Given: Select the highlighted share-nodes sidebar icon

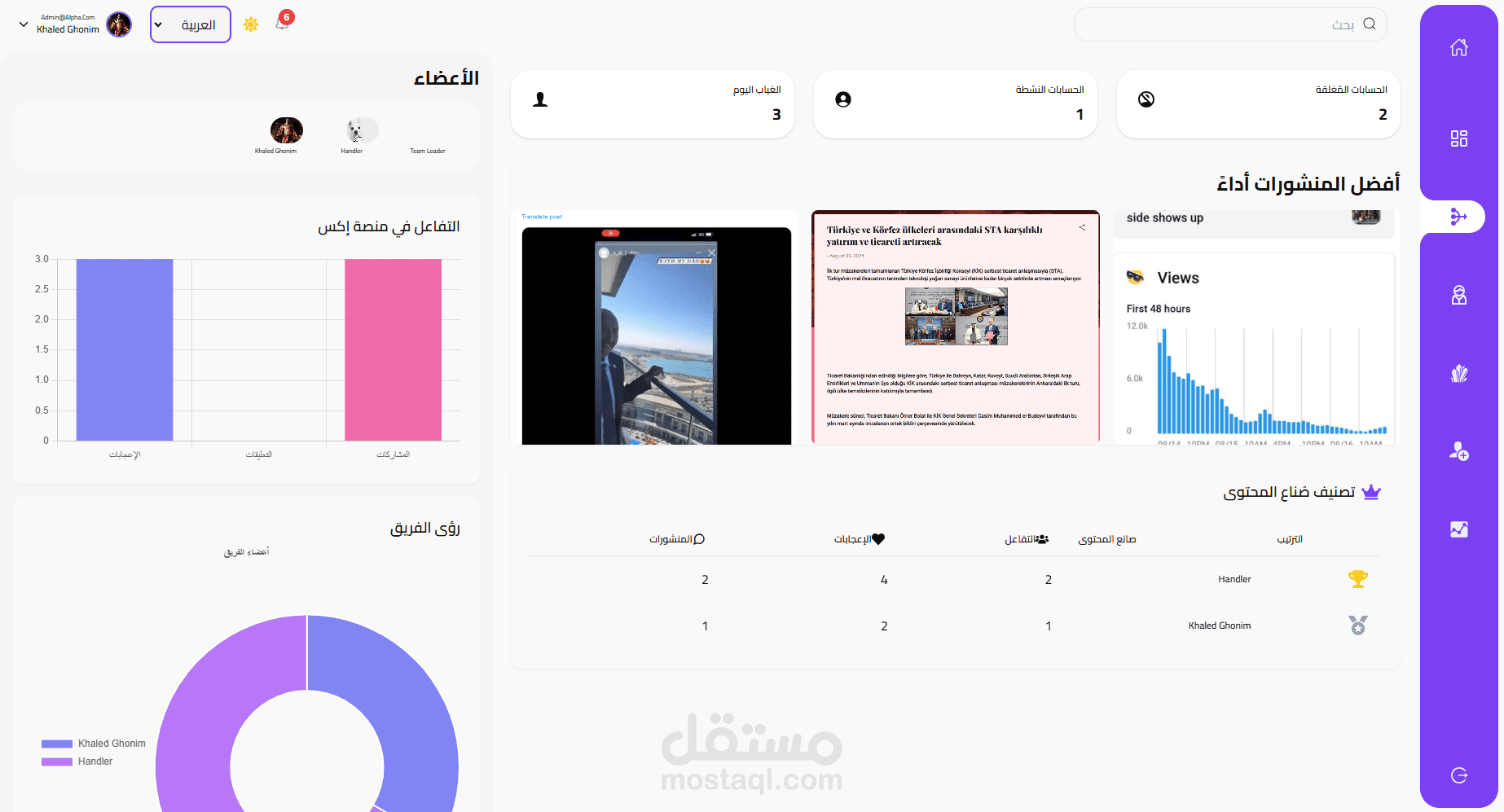Looking at the screenshot, I should [x=1458, y=217].
